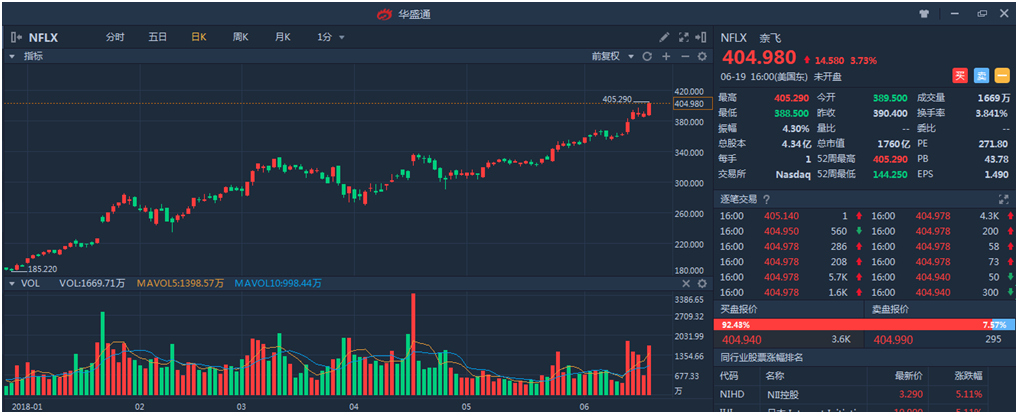
Task: Sort by 代码 column header
Action: coord(730,376)
